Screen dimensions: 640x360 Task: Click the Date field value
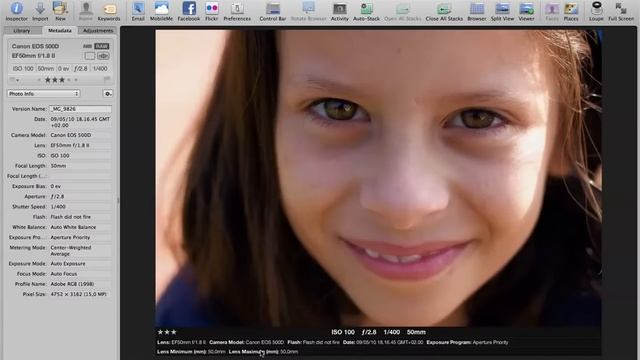click(80, 122)
